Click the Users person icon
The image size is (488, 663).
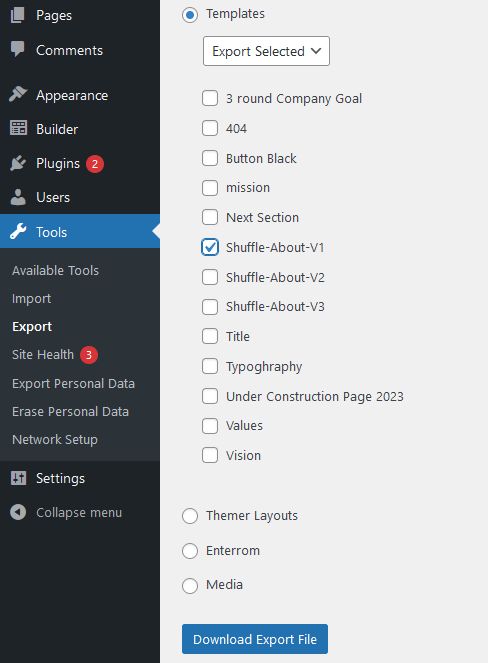tap(18, 197)
